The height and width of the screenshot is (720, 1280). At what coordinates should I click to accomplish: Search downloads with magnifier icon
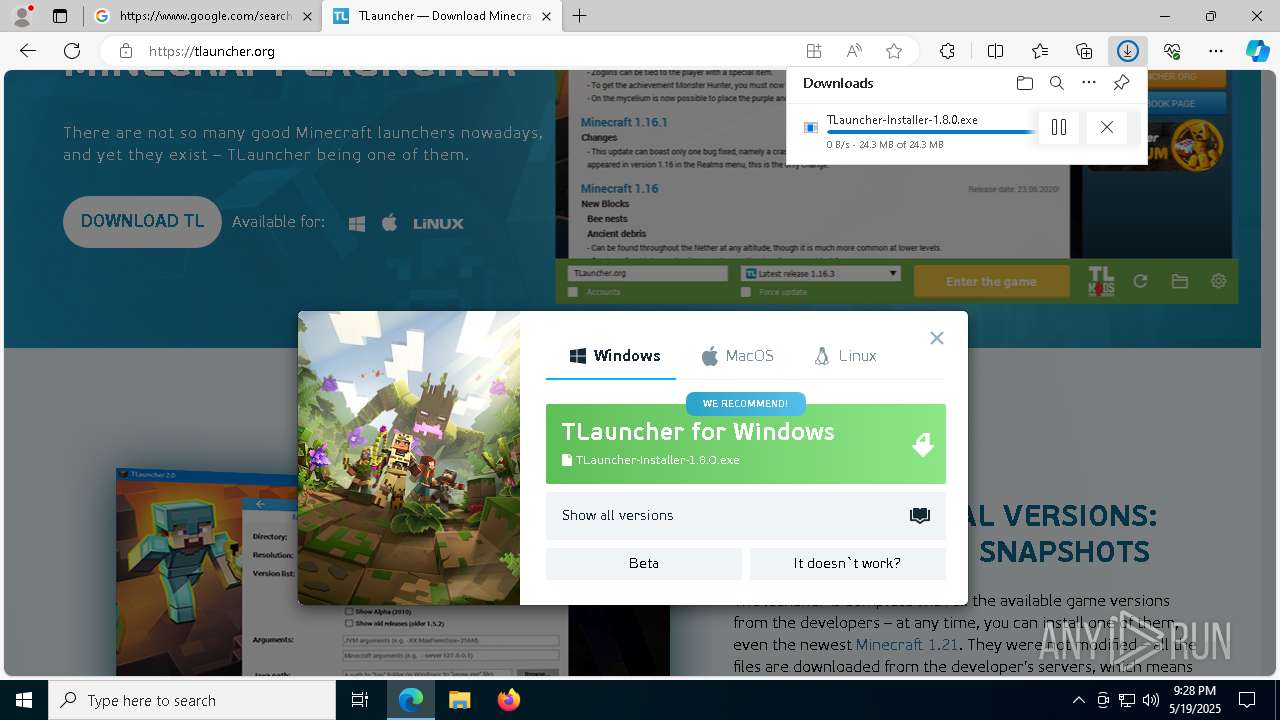(1057, 83)
